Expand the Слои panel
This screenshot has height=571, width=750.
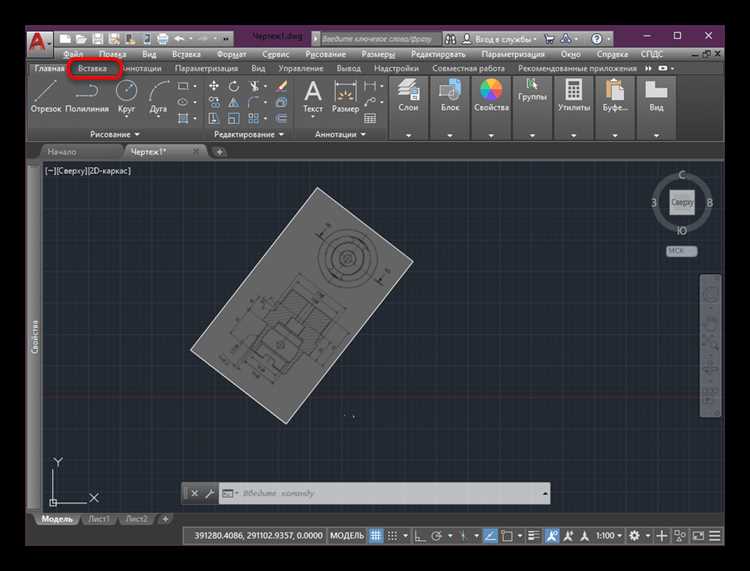click(x=408, y=135)
